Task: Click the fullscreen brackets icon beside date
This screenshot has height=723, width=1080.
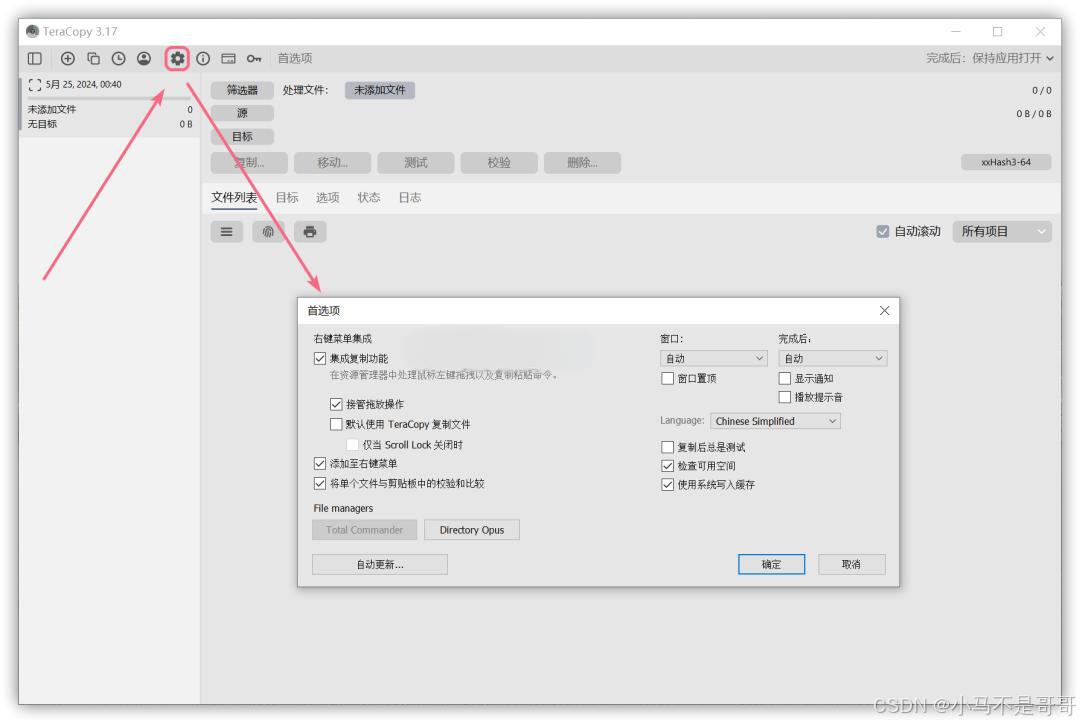Action: click(35, 85)
